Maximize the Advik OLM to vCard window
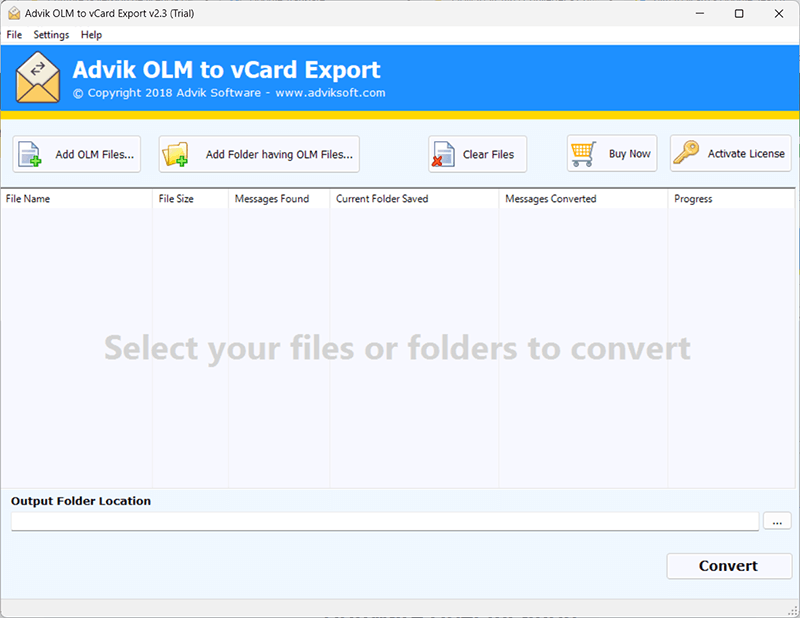 pyautogui.click(x=739, y=13)
